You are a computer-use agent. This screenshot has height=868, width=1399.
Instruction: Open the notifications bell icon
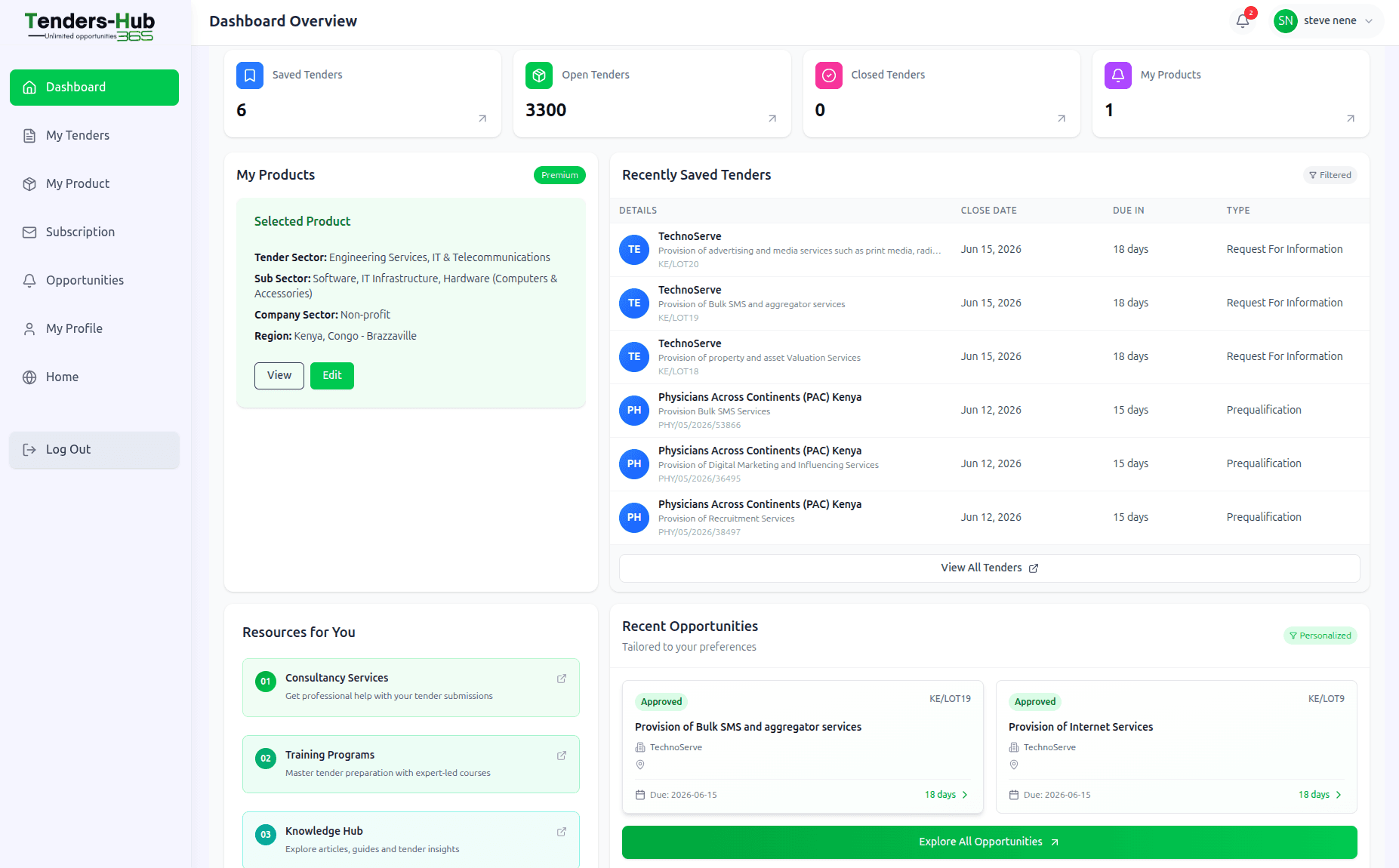[1243, 21]
